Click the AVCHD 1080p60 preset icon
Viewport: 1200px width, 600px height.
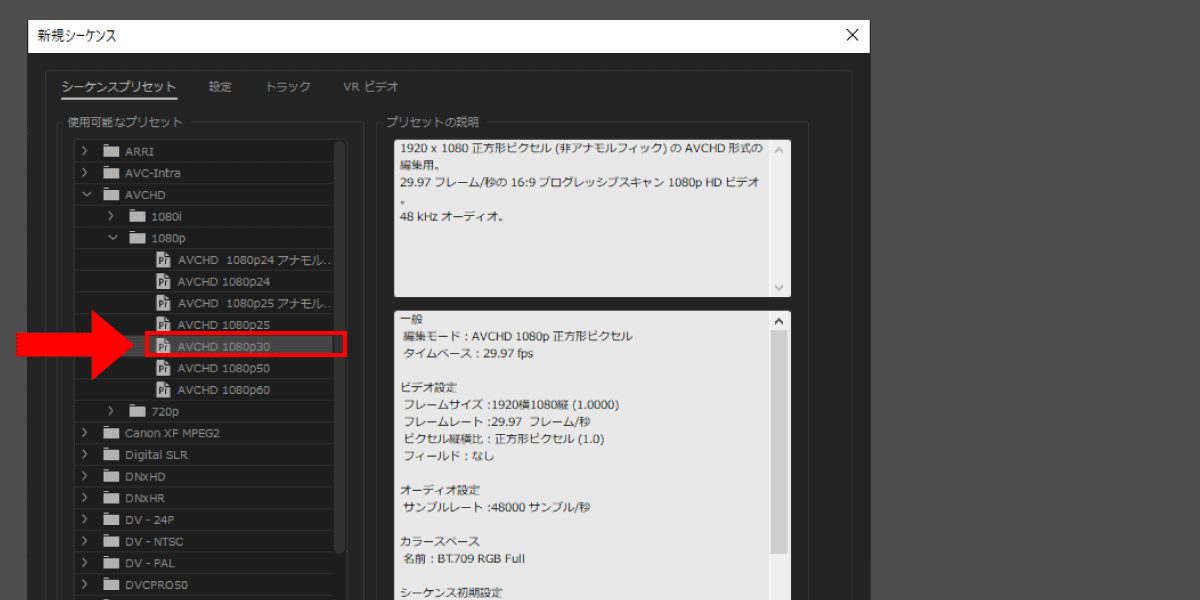point(164,390)
